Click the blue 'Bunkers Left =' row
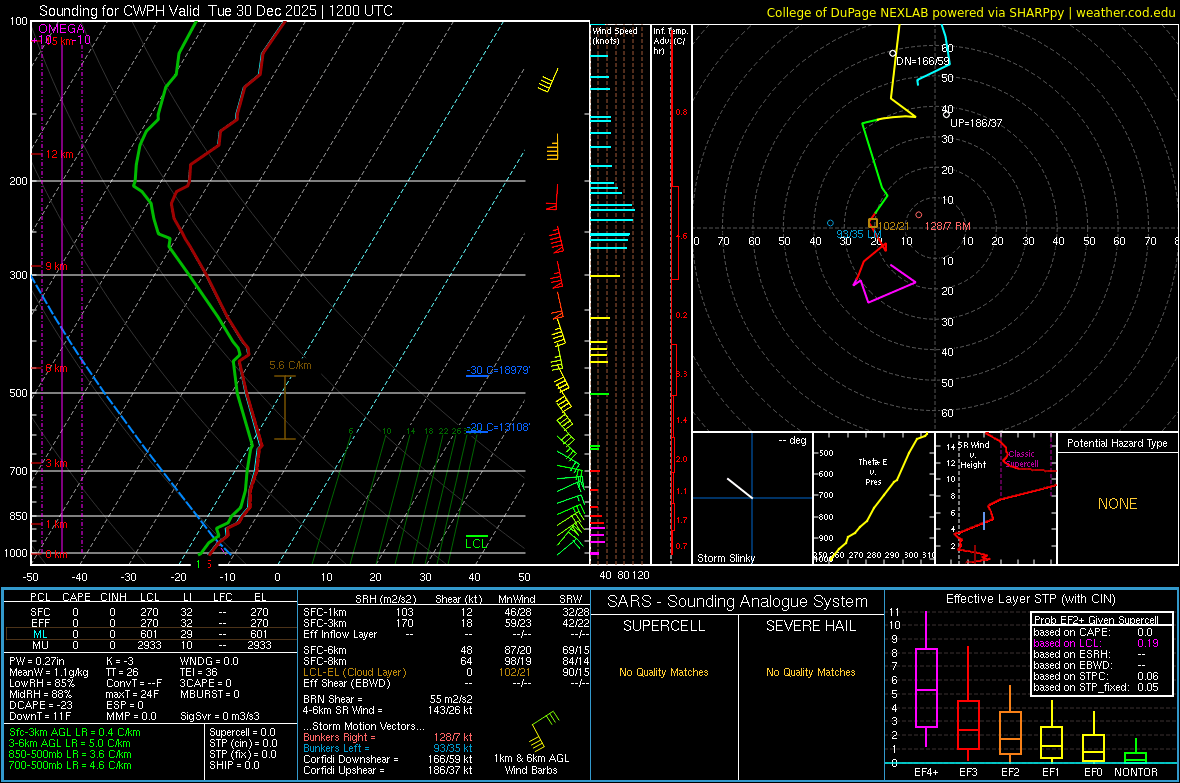This screenshot has width=1180, height=783. [388, 748]
